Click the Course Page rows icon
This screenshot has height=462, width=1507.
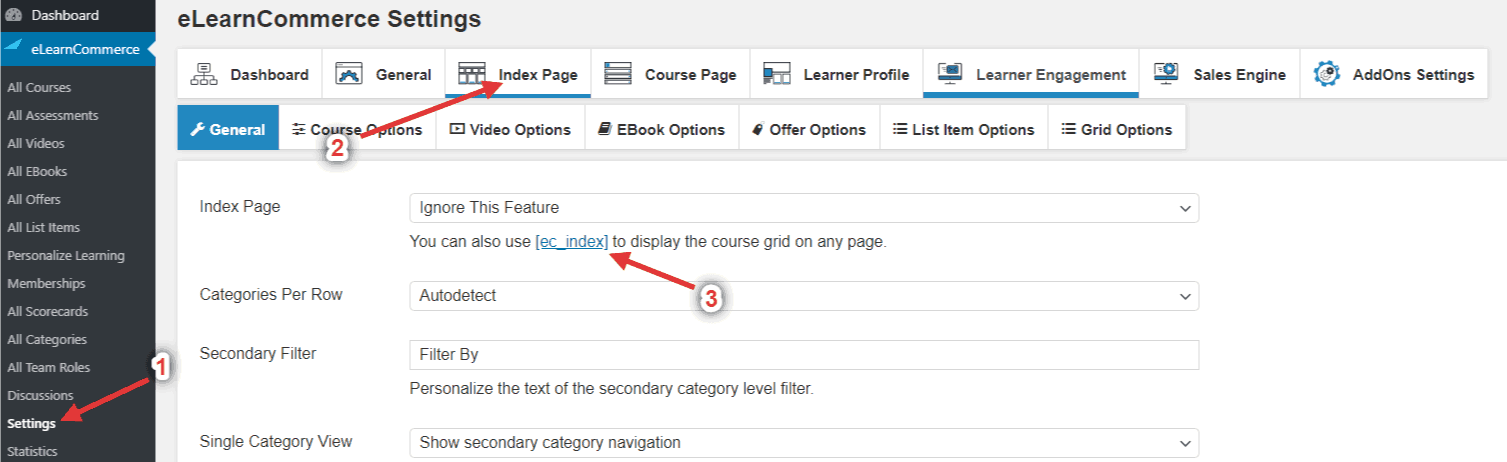(618, 74)
